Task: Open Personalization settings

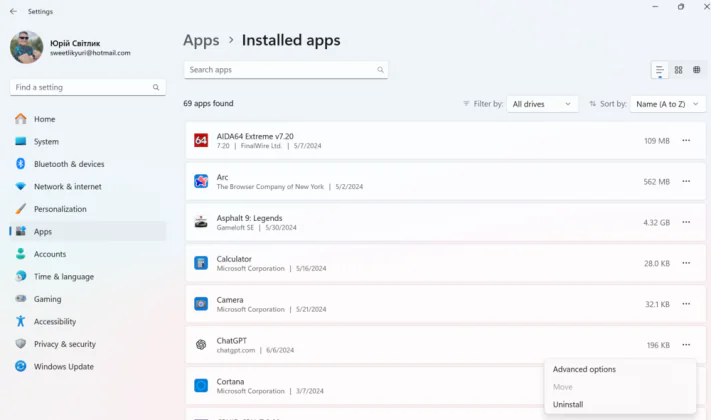Action: tap(88, 209)
